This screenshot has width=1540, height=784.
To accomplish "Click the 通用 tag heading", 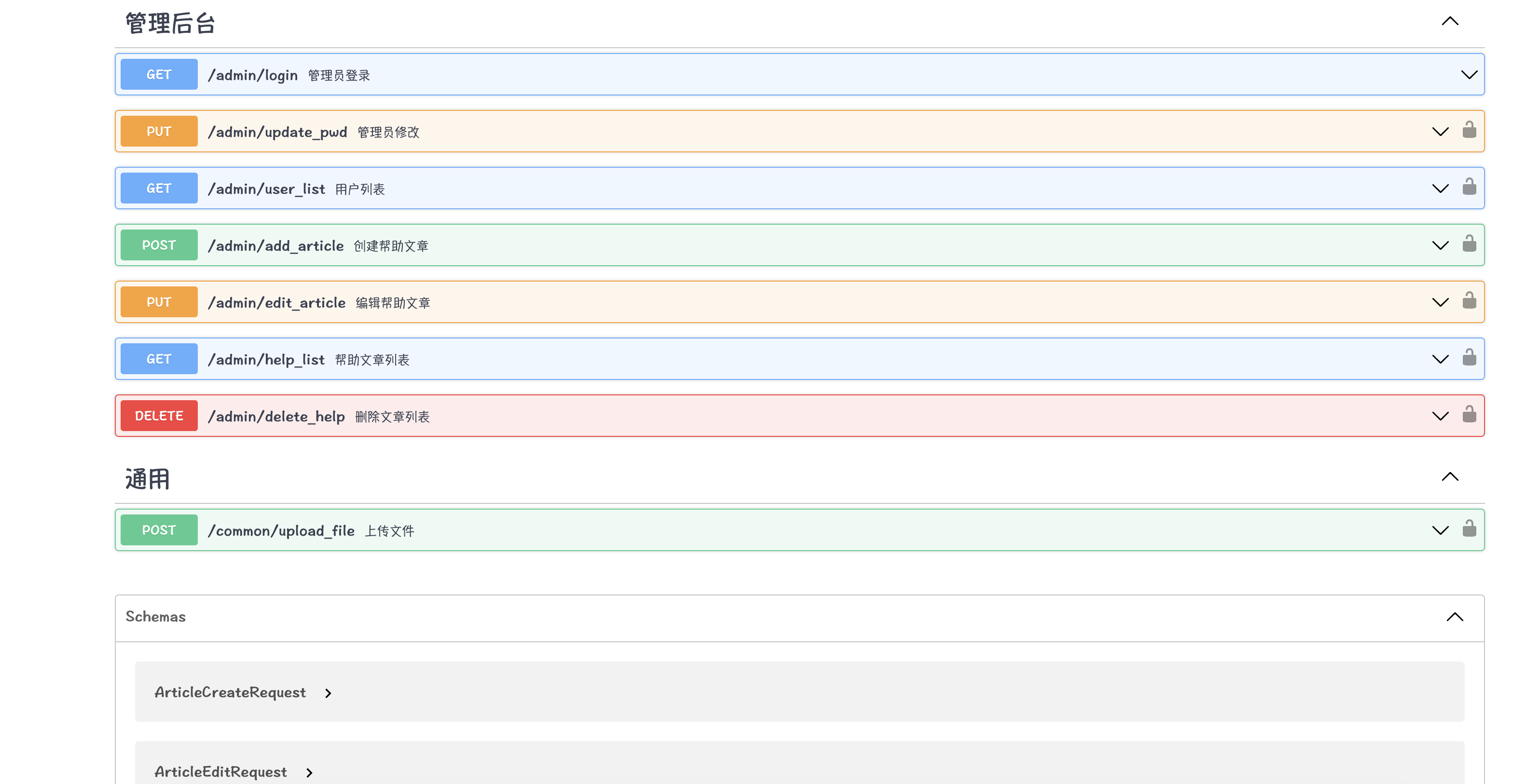I will point(148,479).
